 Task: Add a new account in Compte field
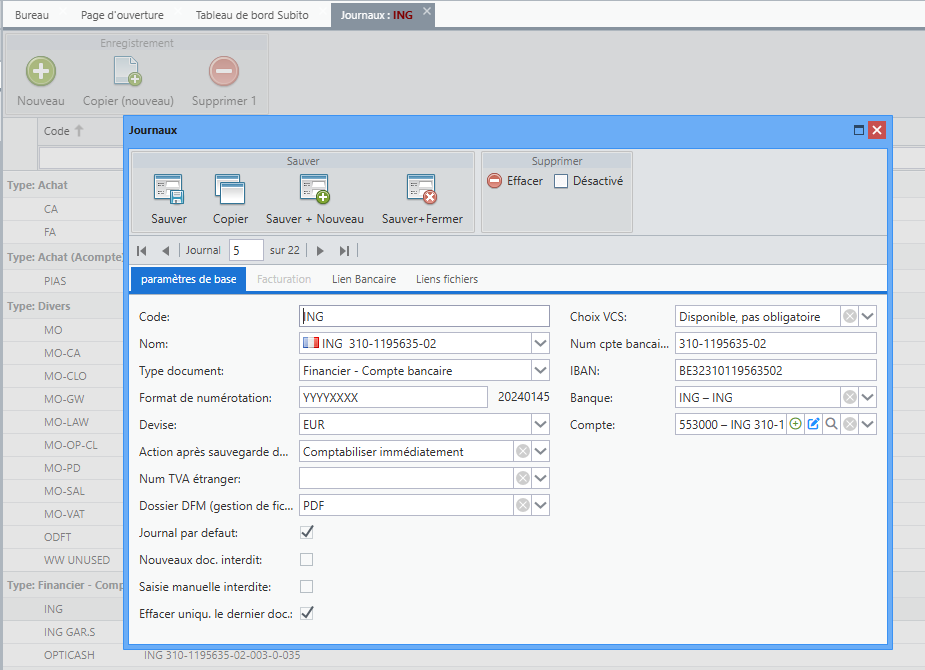[x=795, y=424]
